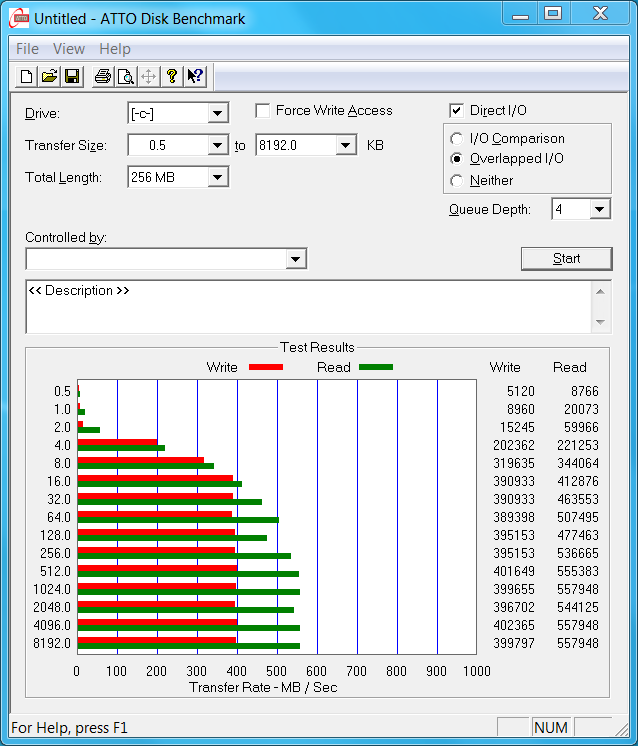
Task: Open the View menu
Action: pyautogui.click(x=69, y=49)
